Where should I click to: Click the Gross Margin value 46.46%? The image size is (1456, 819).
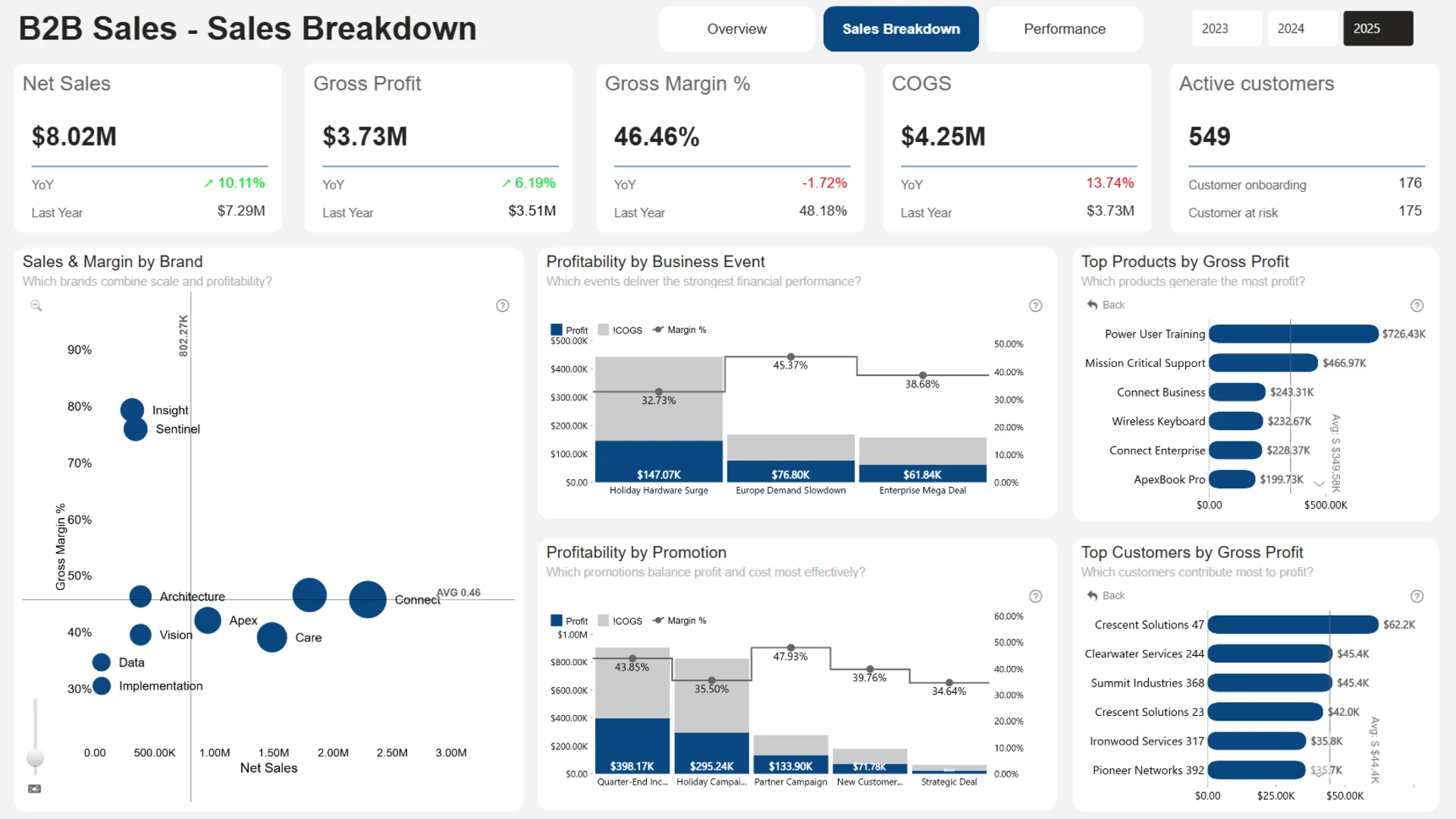pyautogui.click(x=657, y=136)
